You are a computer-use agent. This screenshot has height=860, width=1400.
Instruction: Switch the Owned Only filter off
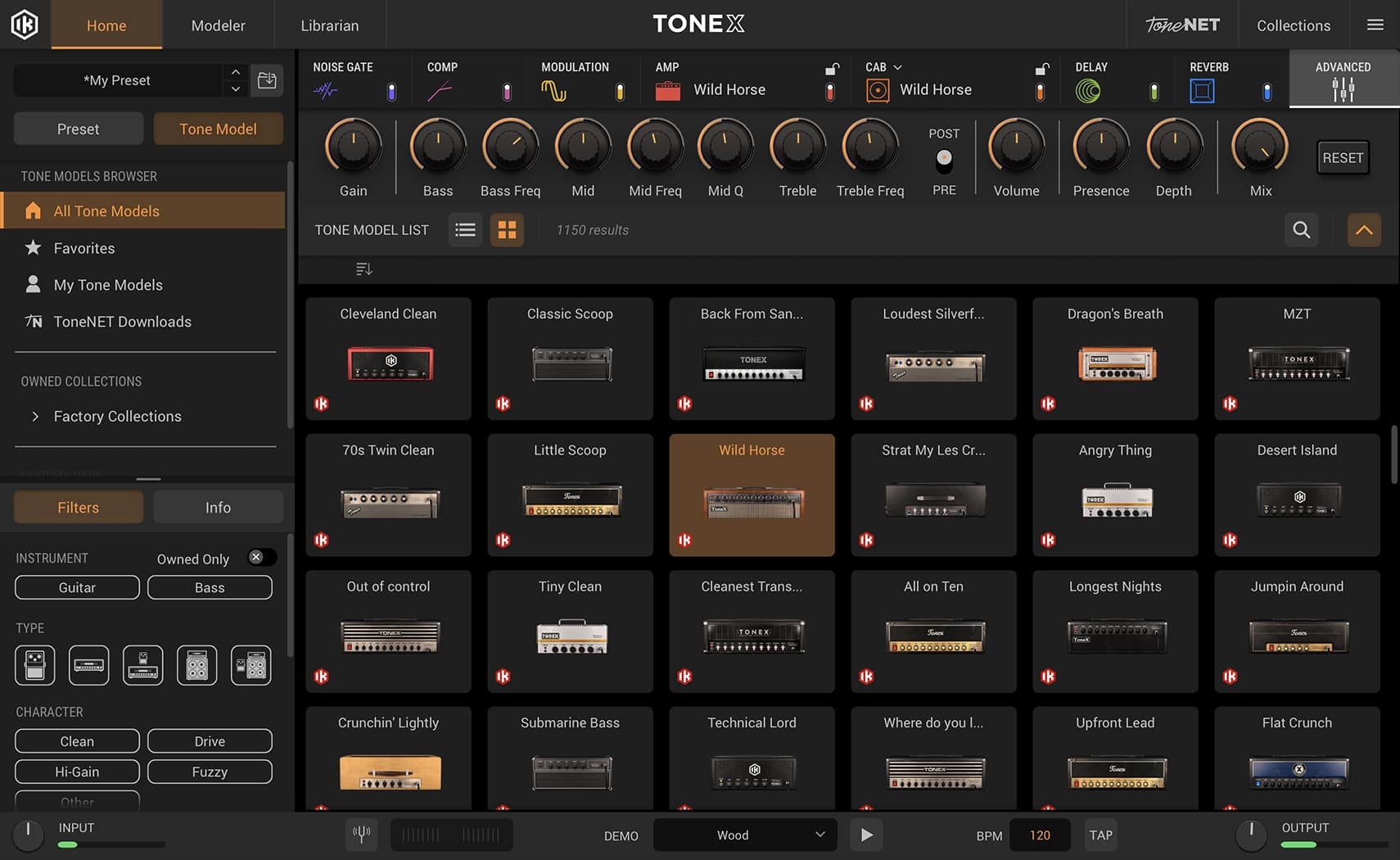(x=260, y=557)
